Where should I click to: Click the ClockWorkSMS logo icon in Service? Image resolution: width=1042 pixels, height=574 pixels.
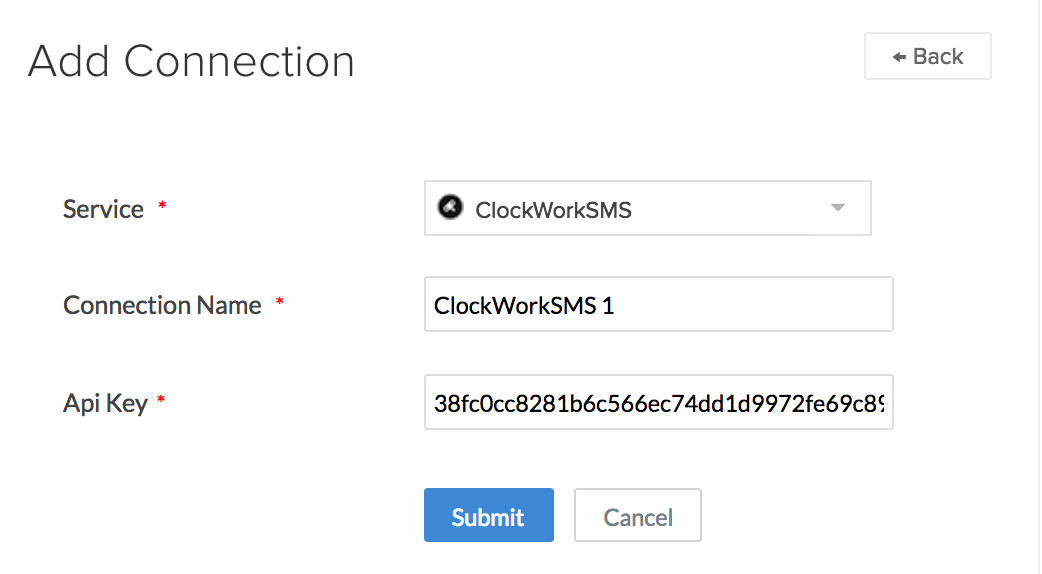coord(451,207)
